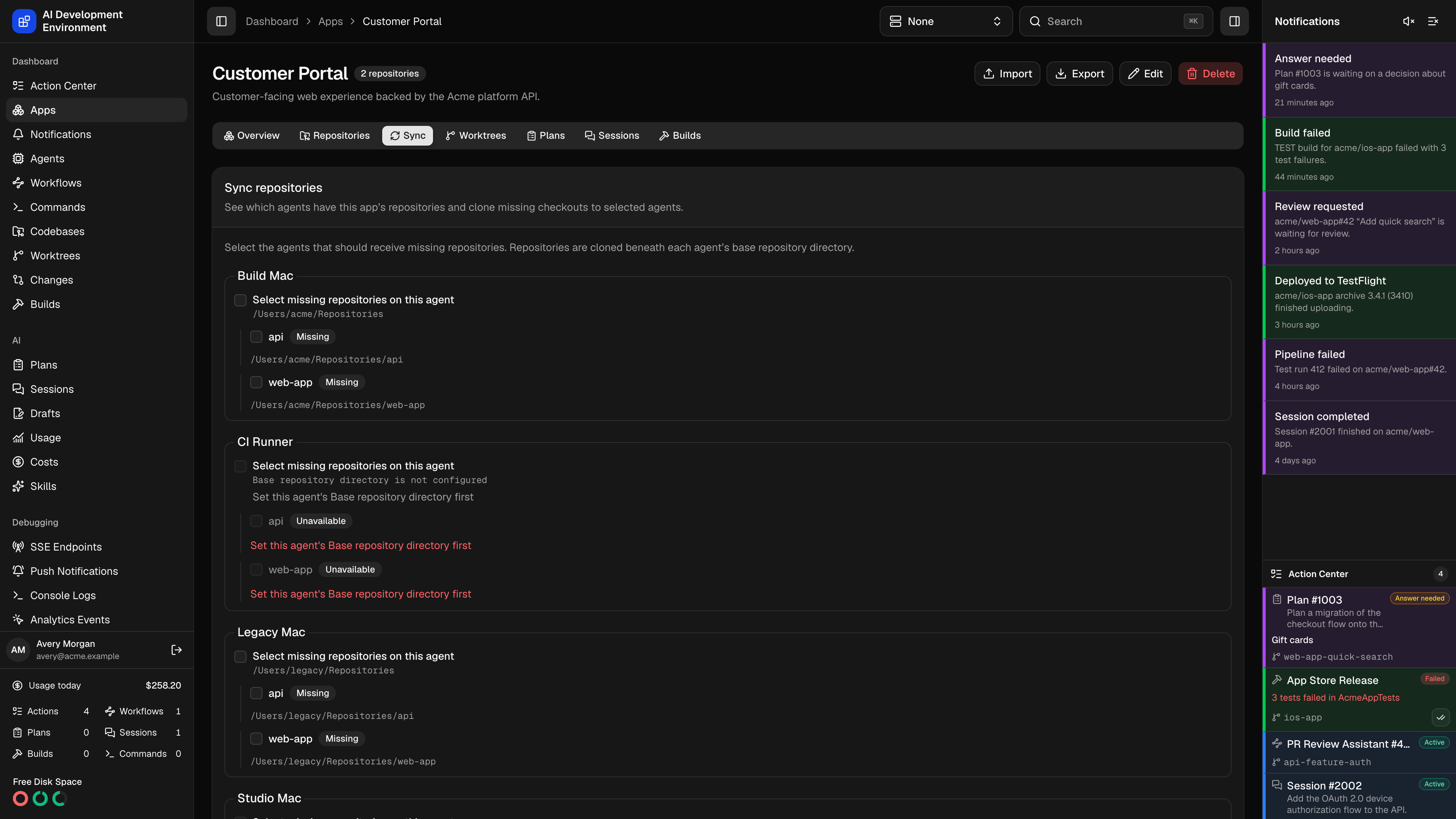Click the Edit button

[x=1145, y=74]
